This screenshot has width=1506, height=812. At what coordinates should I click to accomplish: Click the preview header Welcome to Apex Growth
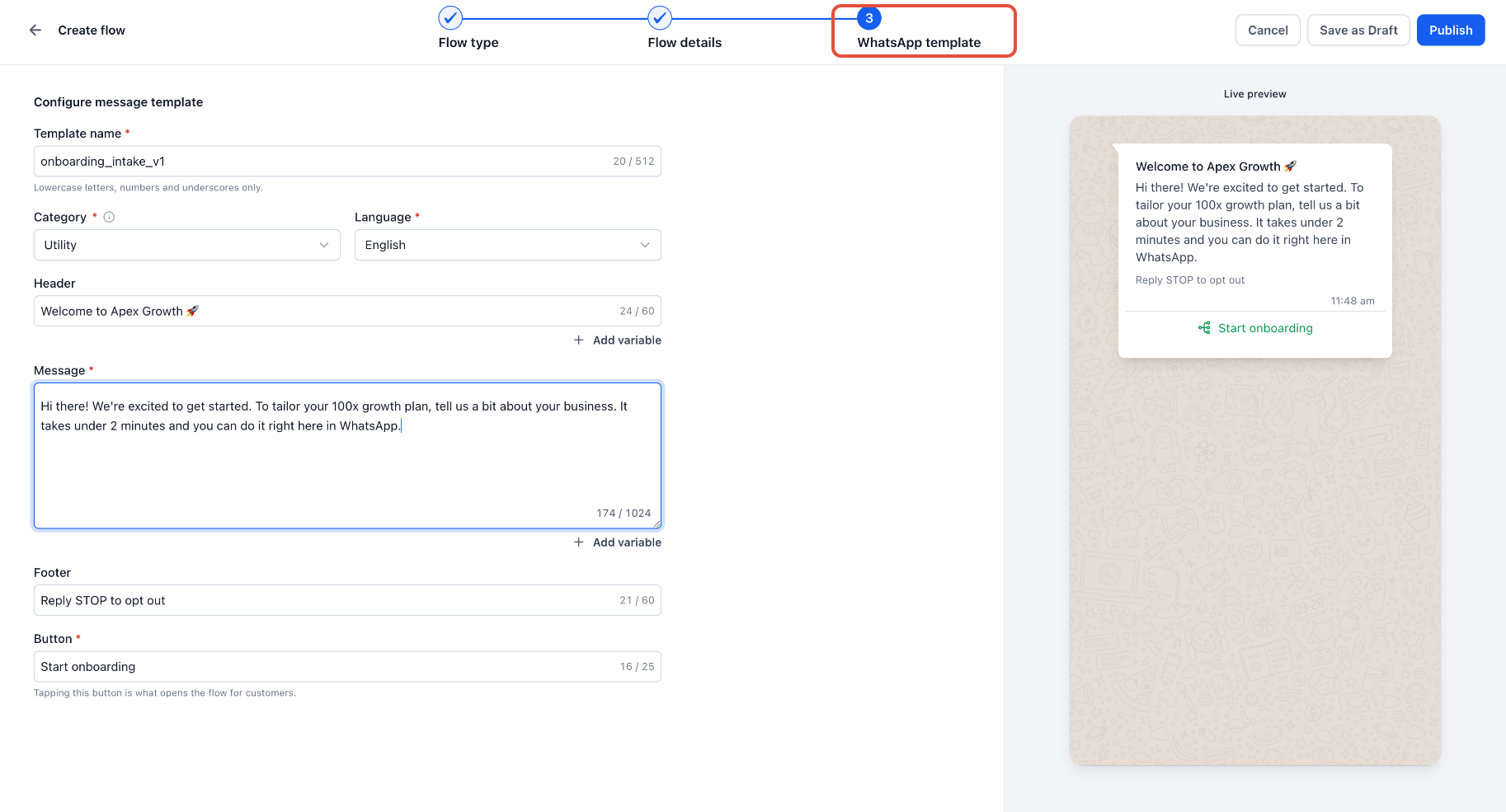pos(1216,167)
